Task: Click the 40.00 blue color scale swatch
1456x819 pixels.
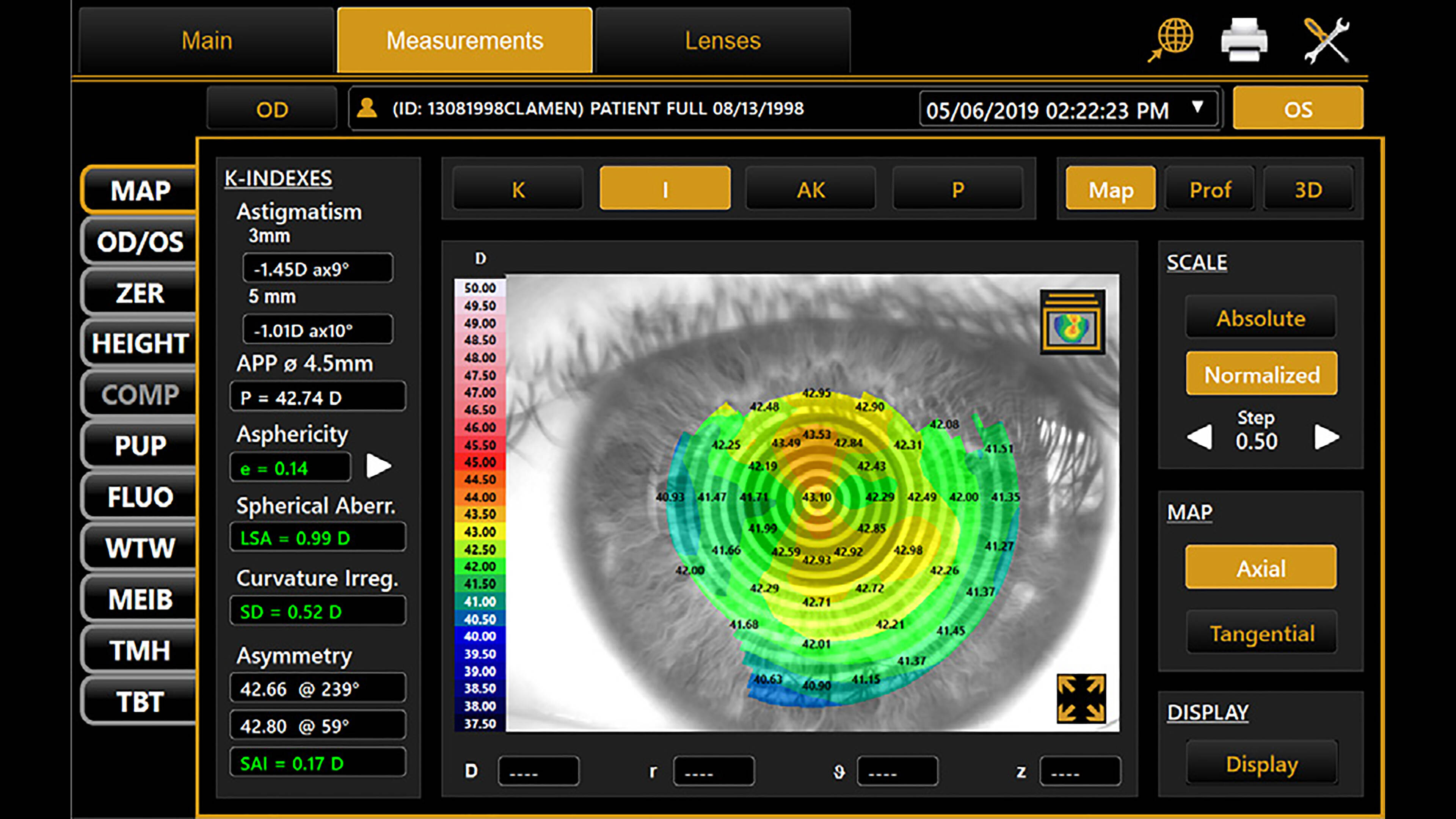Action: pos(480,637)
